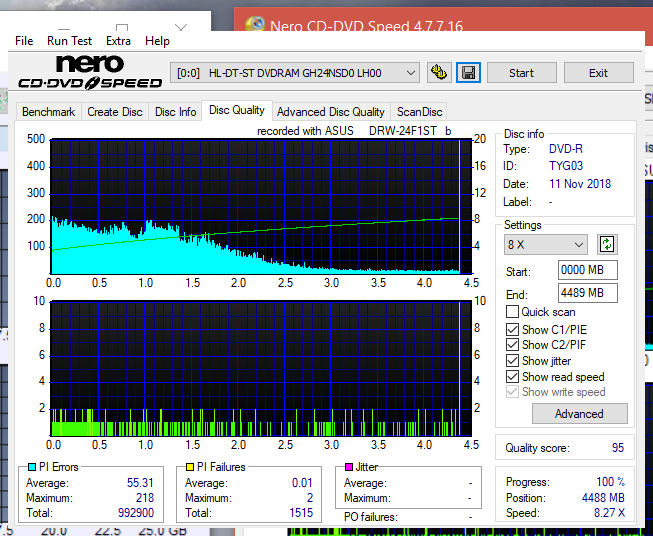This screenshot has width=653, height=536.
Task: Toggle Show jitter checkbox
Action: (x=512, y=361)
